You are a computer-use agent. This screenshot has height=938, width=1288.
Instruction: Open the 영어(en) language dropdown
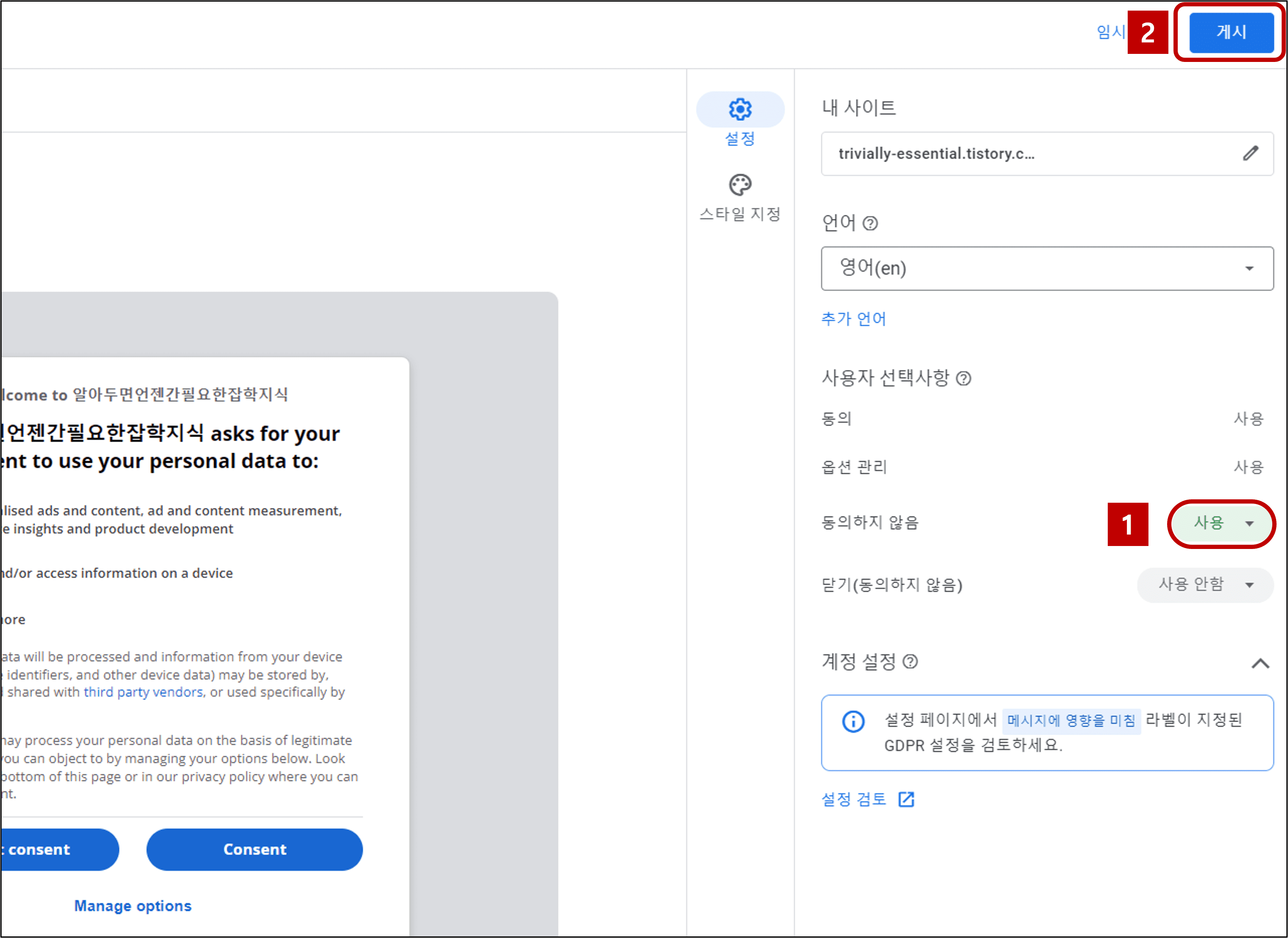[1047, 268]
